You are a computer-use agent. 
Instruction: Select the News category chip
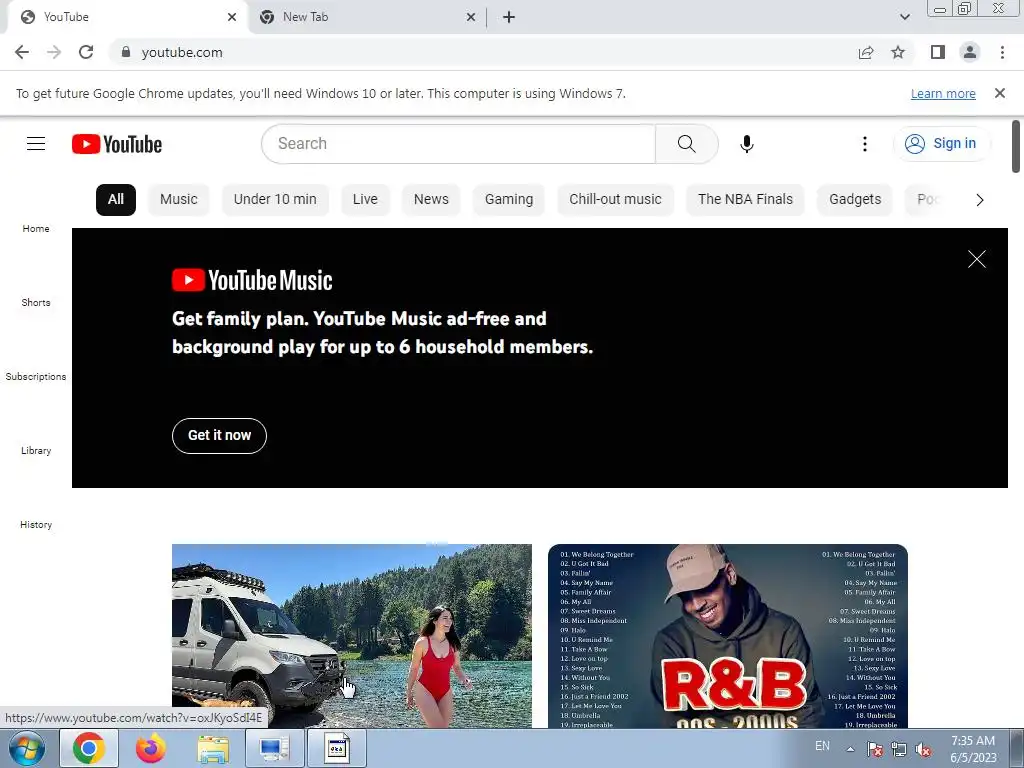[x=431, y=200]
